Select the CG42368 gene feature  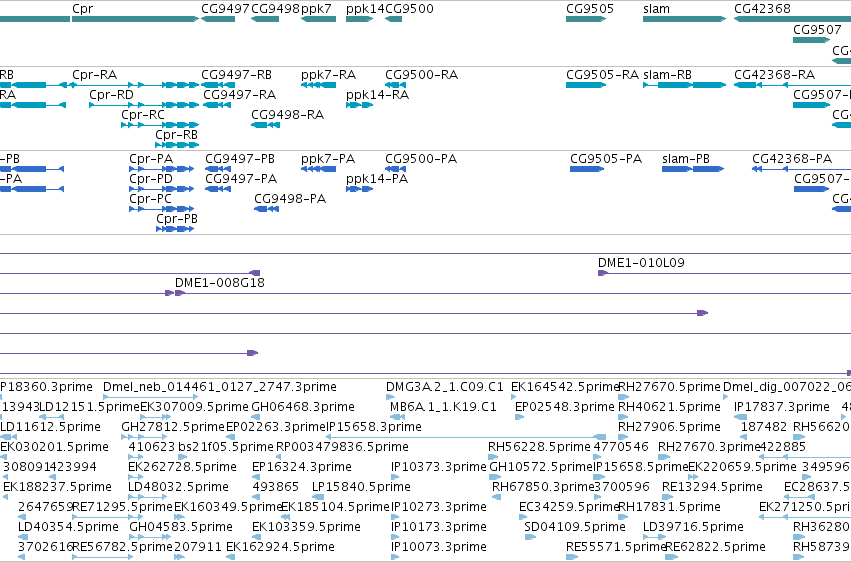pyautogui.click(x=792, y=19)
